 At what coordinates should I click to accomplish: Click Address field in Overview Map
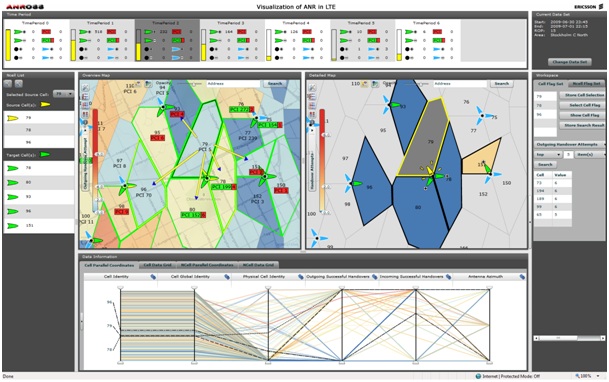tap(233, 84)
